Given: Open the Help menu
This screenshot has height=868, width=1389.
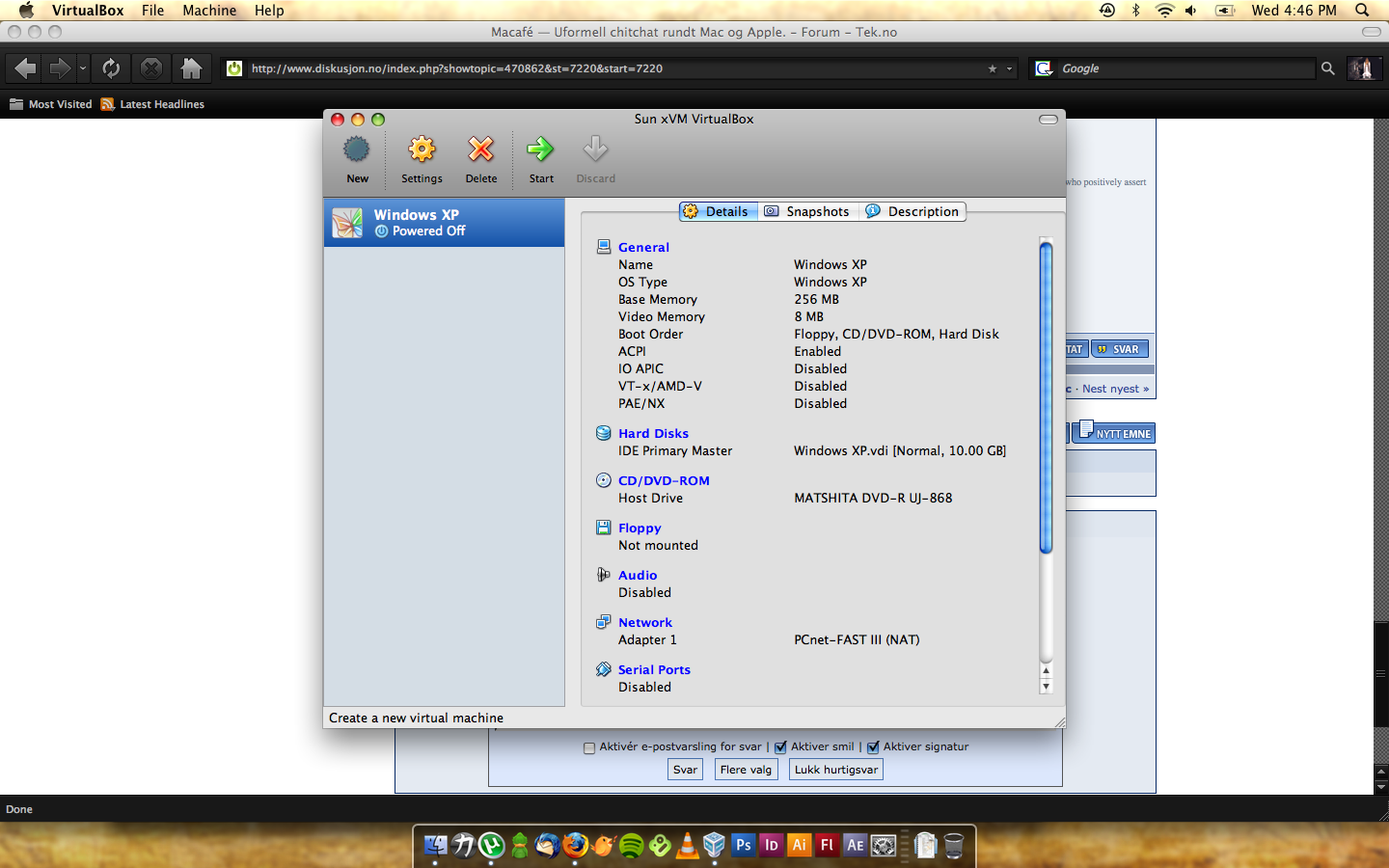Looking at the screenshot, I should pyautogui.click(x=269, y=11).
